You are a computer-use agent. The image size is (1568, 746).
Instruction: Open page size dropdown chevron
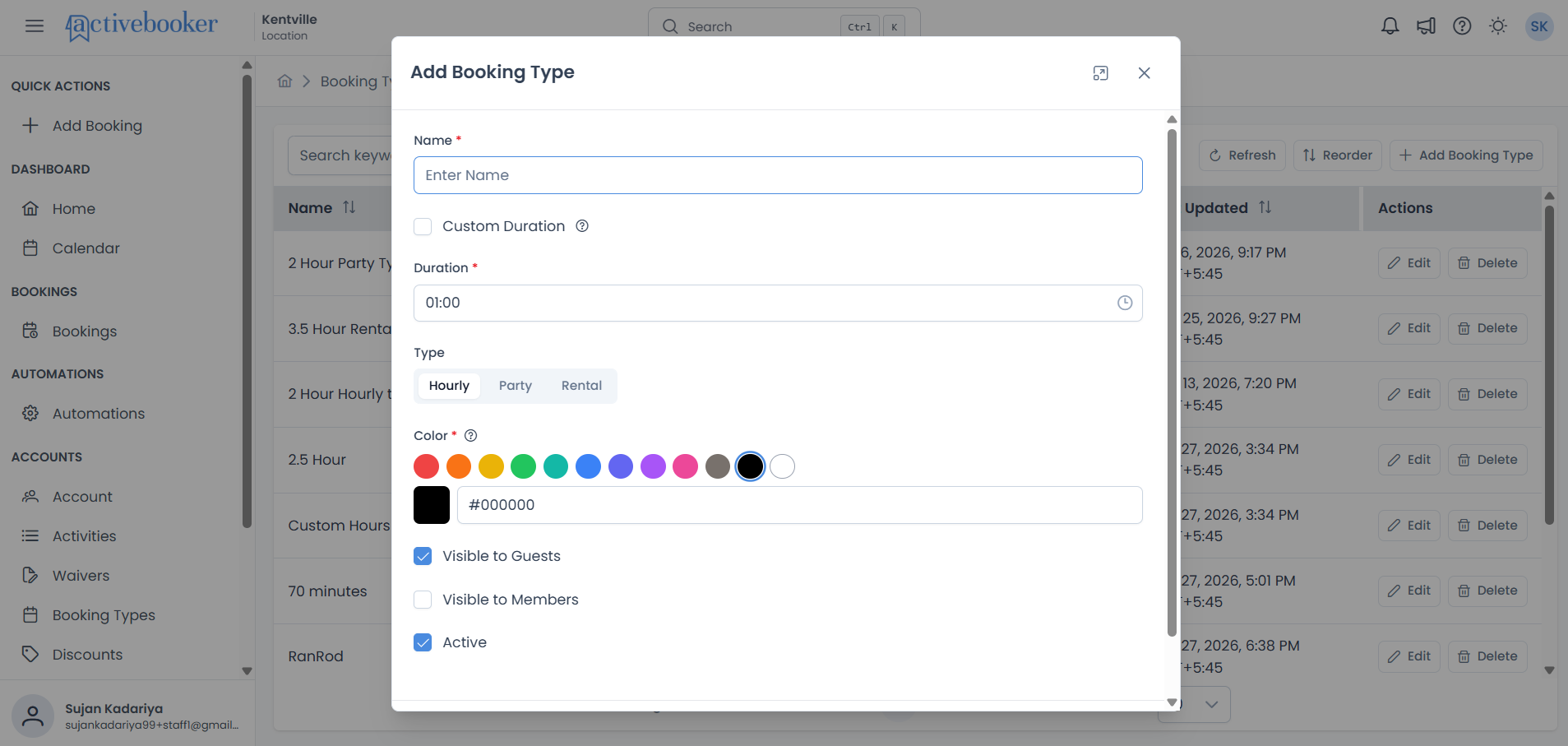(1211, 705)
